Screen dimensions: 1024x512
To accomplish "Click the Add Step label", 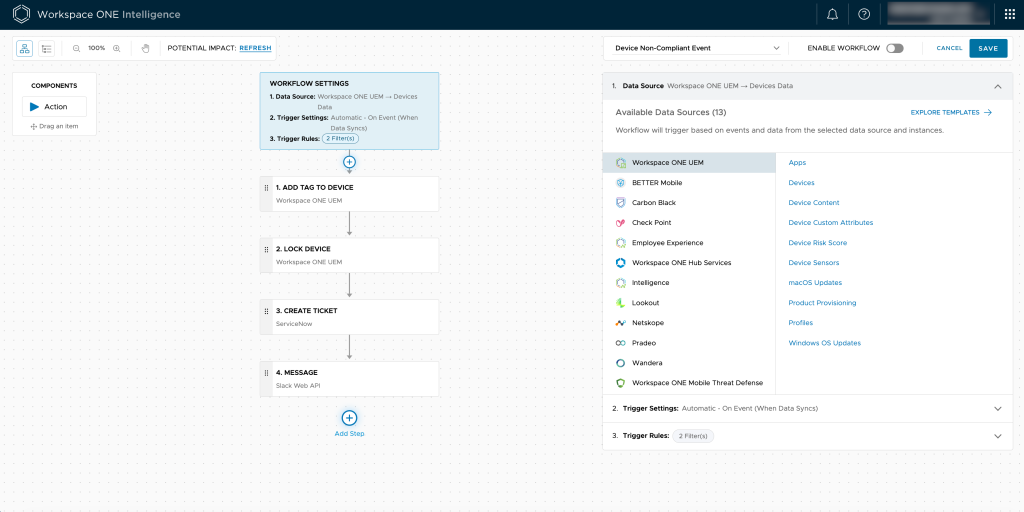I will [349, 434].
